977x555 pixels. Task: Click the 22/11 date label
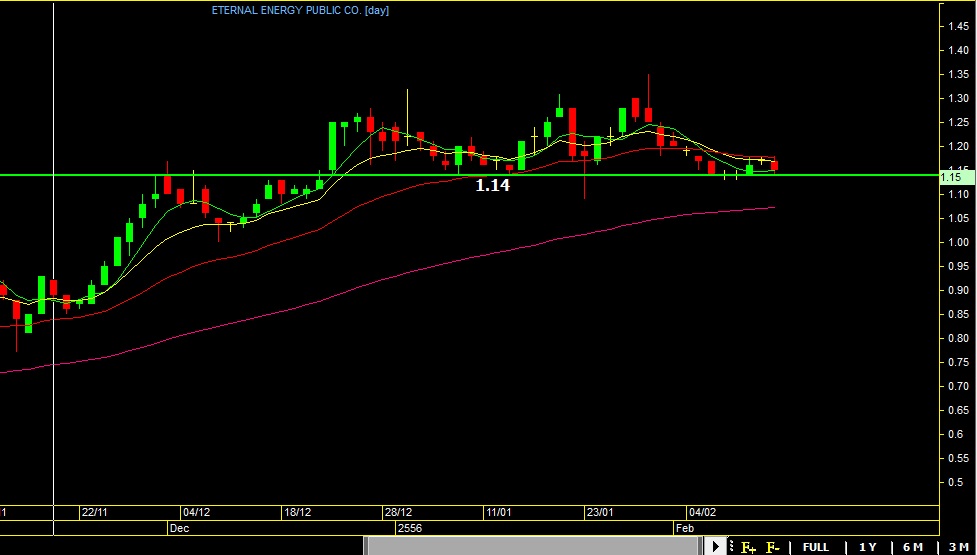[95, 513]
